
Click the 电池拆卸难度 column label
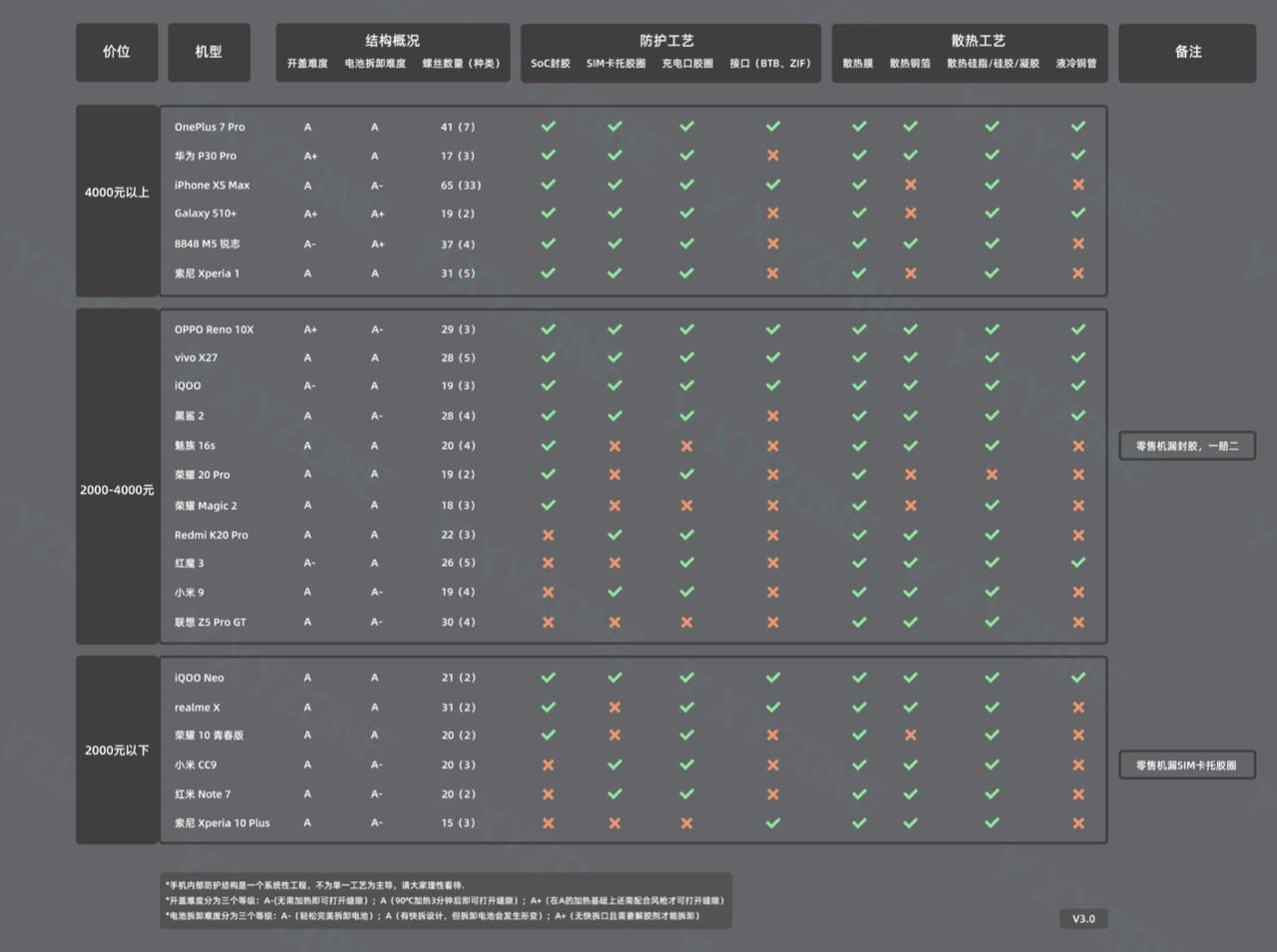pos(375,64)
